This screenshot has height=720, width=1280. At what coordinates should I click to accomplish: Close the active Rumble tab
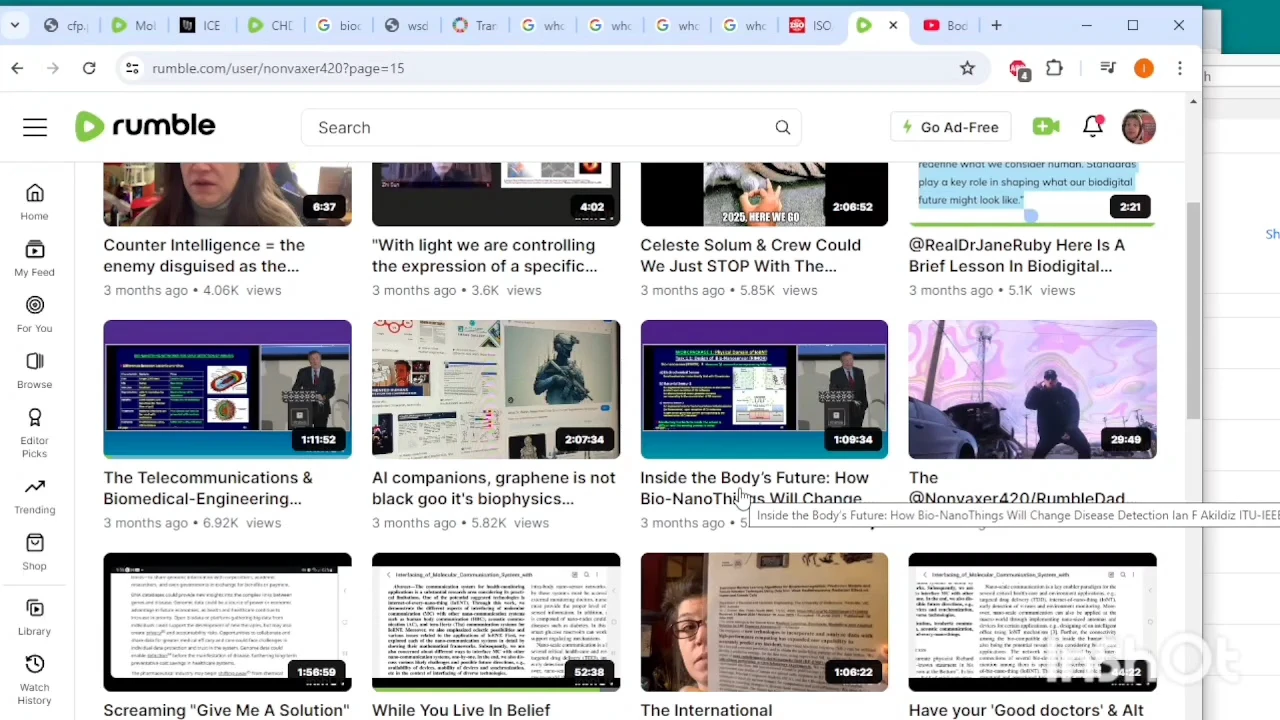893,25
